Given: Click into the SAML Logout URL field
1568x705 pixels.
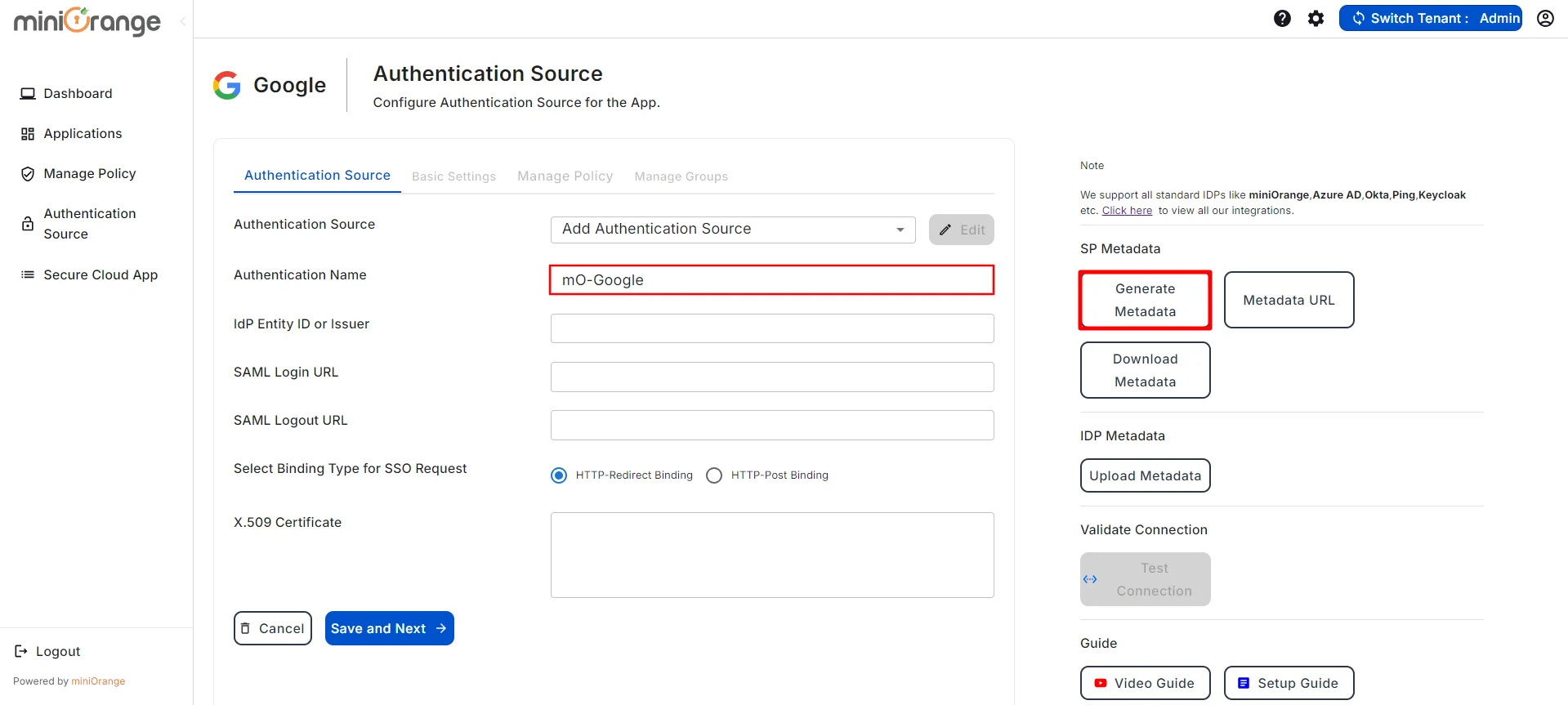Looking at the screenshot, I should tap(771, 425).
